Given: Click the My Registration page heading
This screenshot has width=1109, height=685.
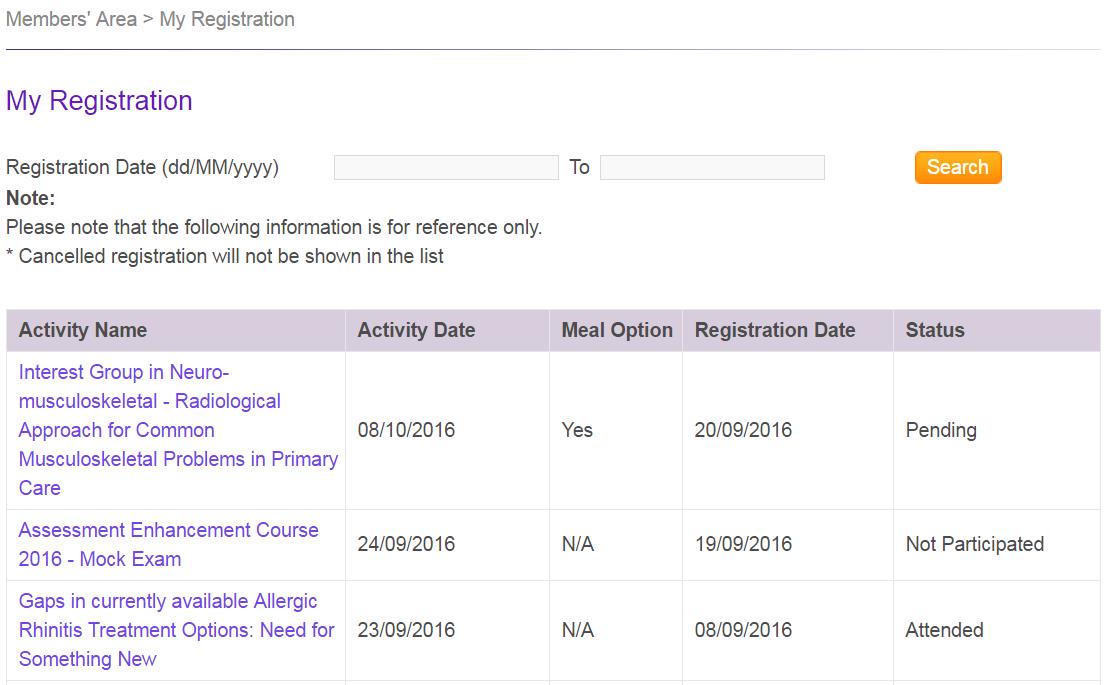Looking at the screenshot, I should [x=99, y=101].
